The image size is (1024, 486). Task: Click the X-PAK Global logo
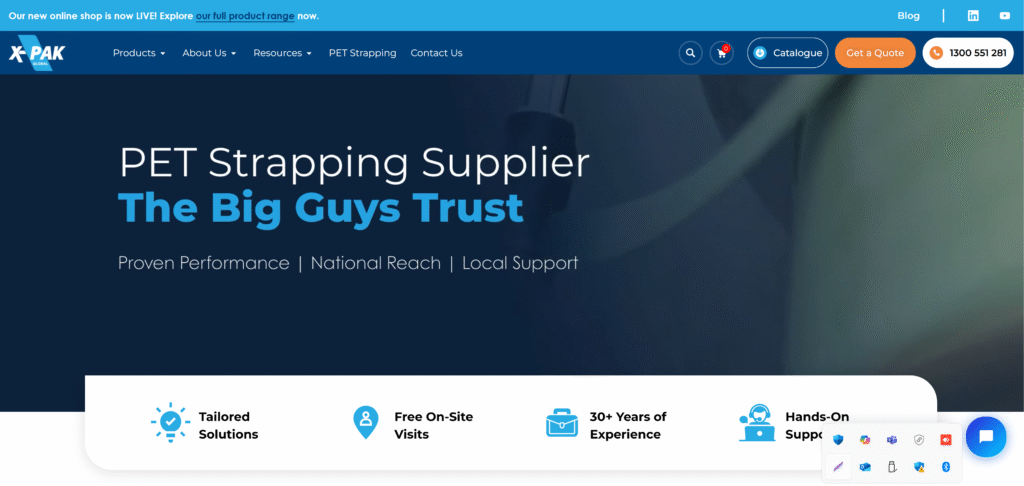click(x=37, y=52)
